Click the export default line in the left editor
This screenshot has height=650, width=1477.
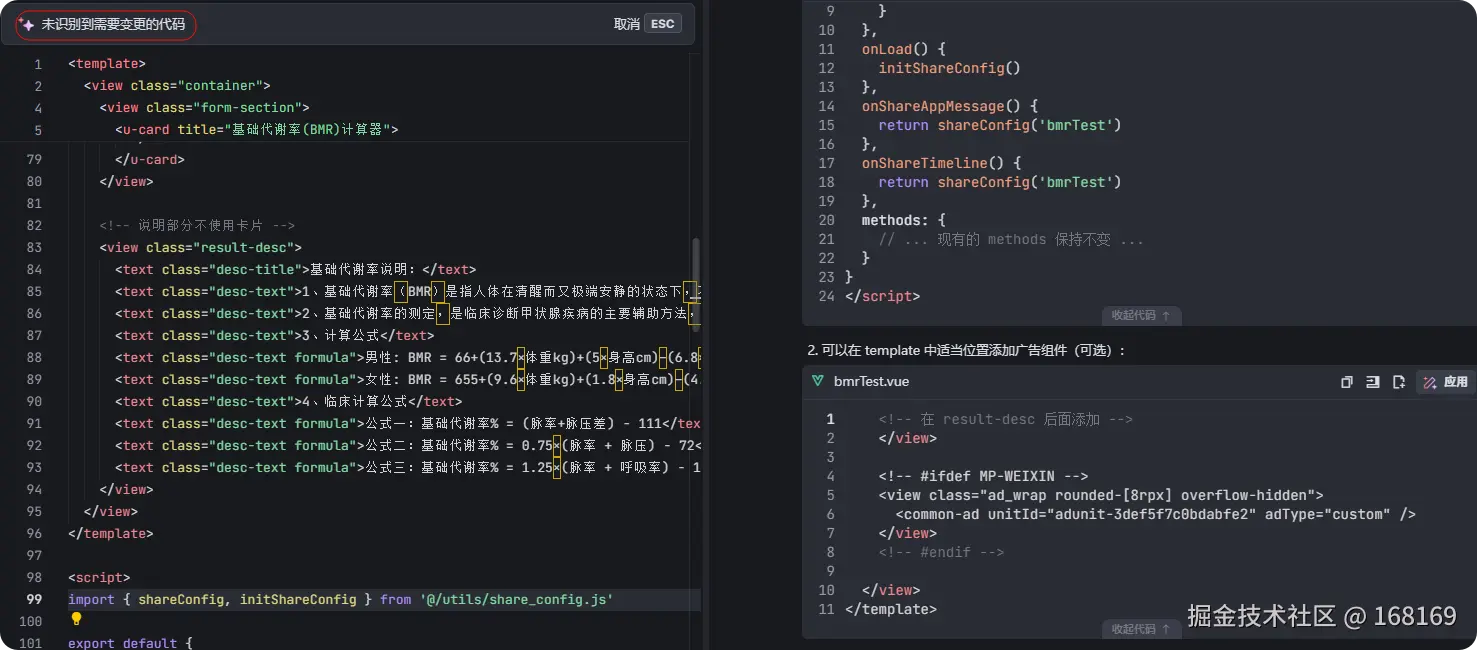pos(130,643)
